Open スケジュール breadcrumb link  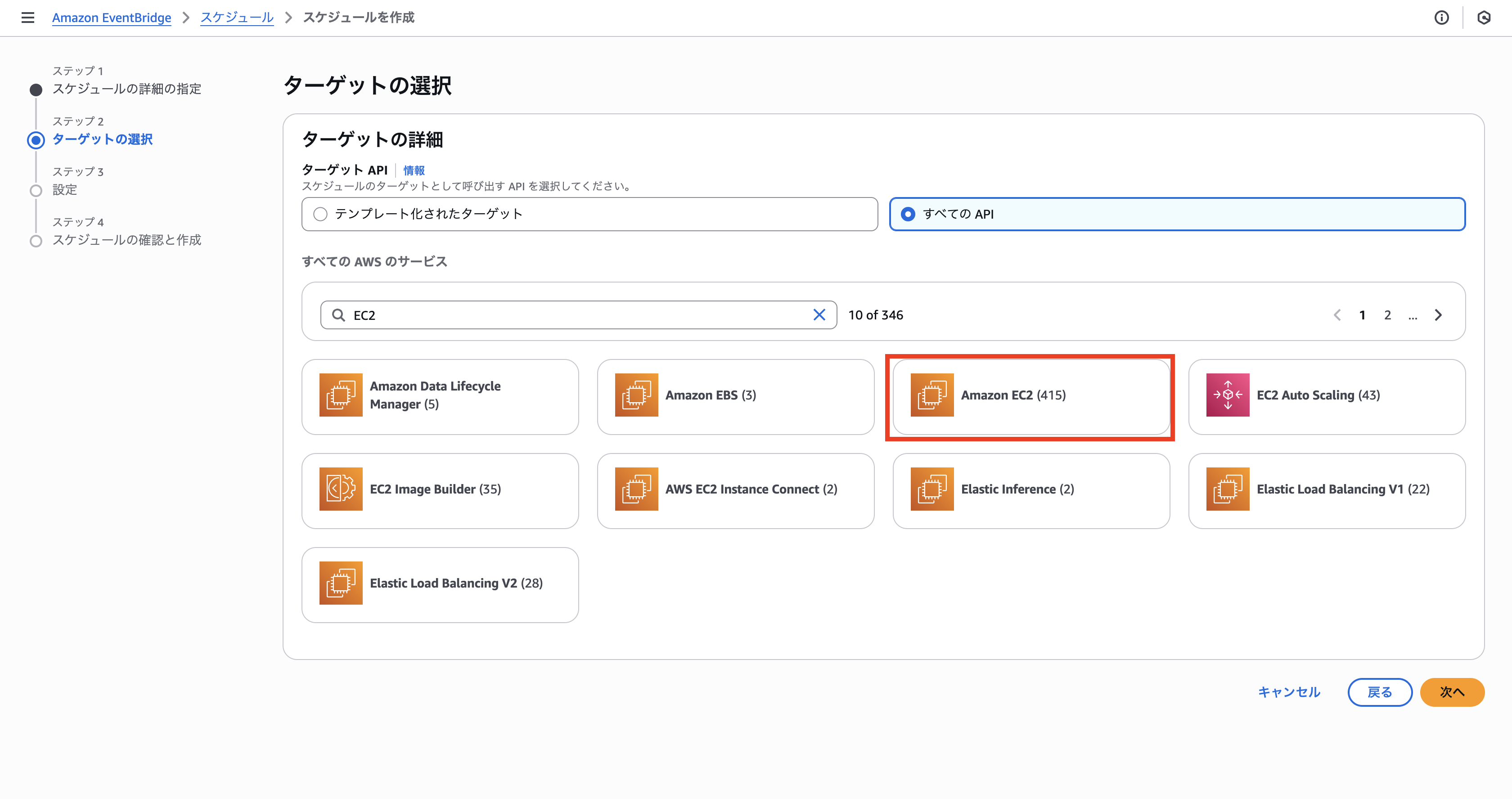coord(237,18)
